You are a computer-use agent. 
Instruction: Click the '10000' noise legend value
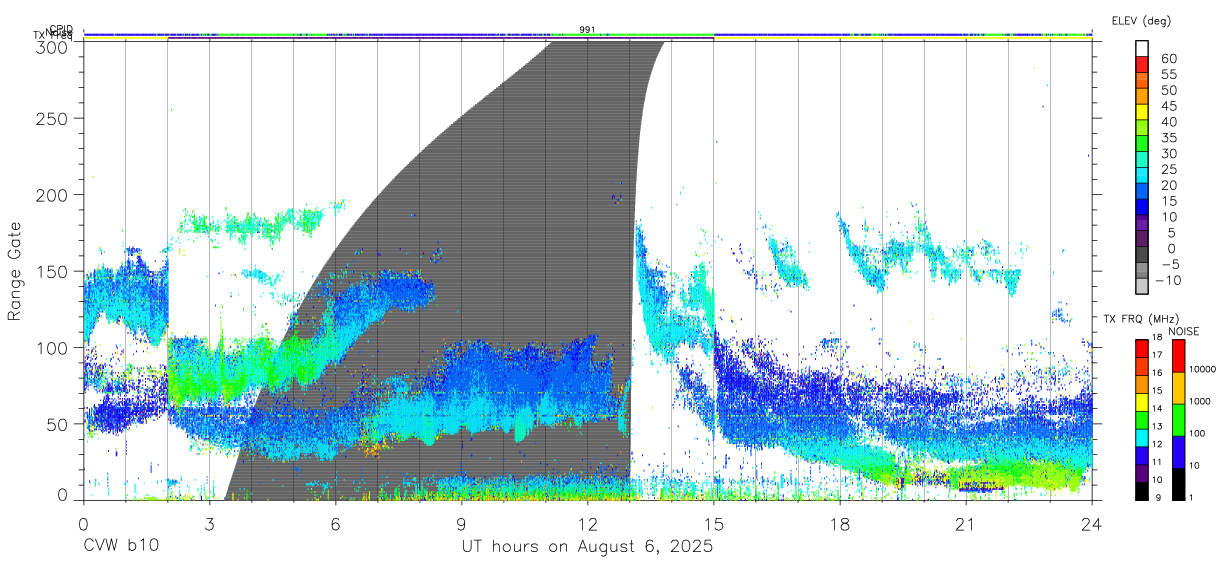(x=1205, y=369)
